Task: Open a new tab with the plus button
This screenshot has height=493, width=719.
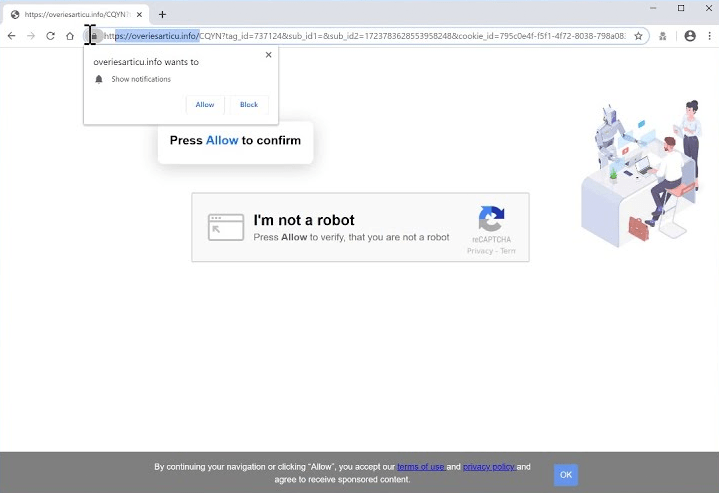Action: click(x=162, y=14)
